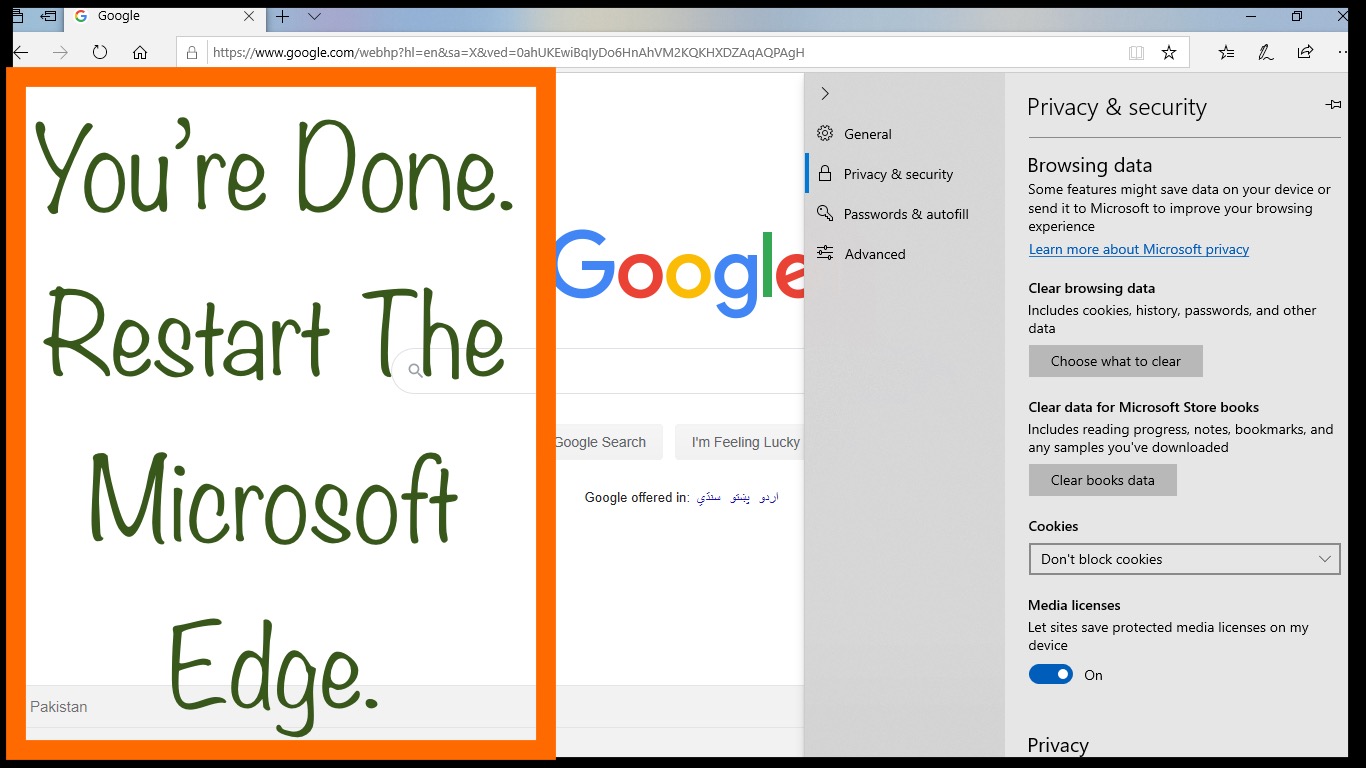Open the tab preview chevron
Image resolution: width=1366 pixels, height=768 pixels.
tap(315, 16)
